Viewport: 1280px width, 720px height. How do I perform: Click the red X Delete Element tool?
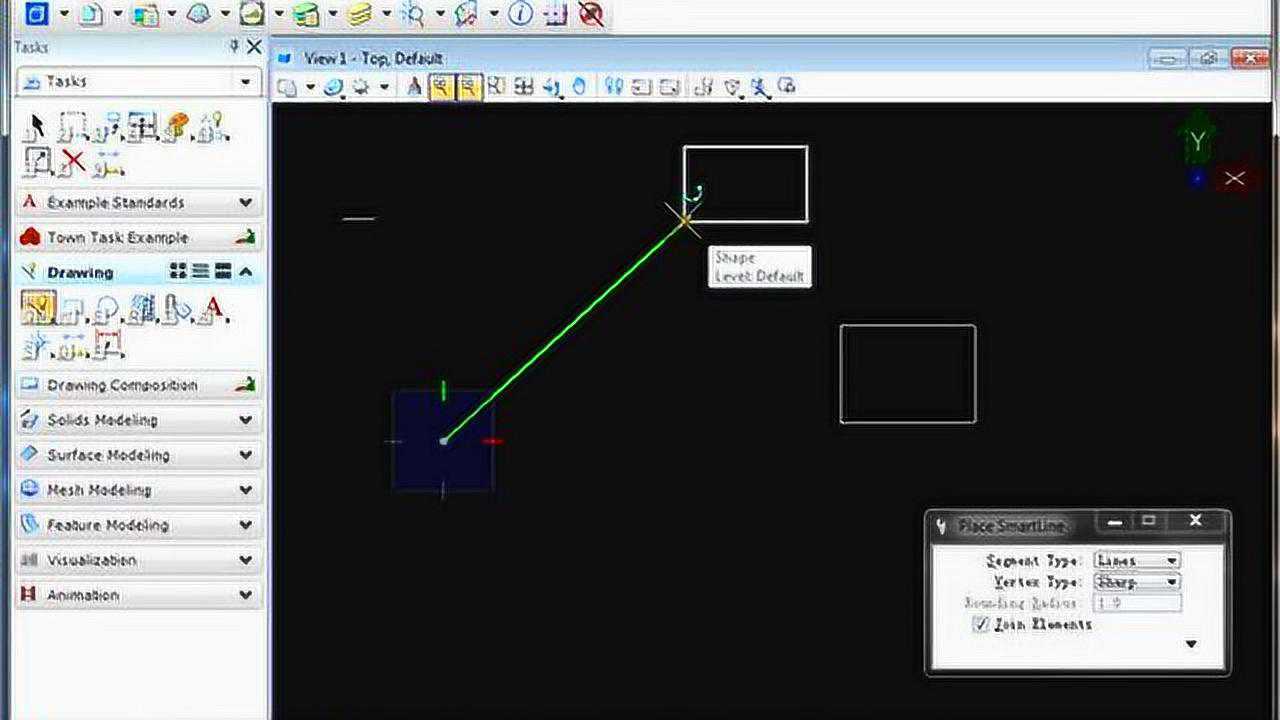pyautogui.click(x=72, y=160)
